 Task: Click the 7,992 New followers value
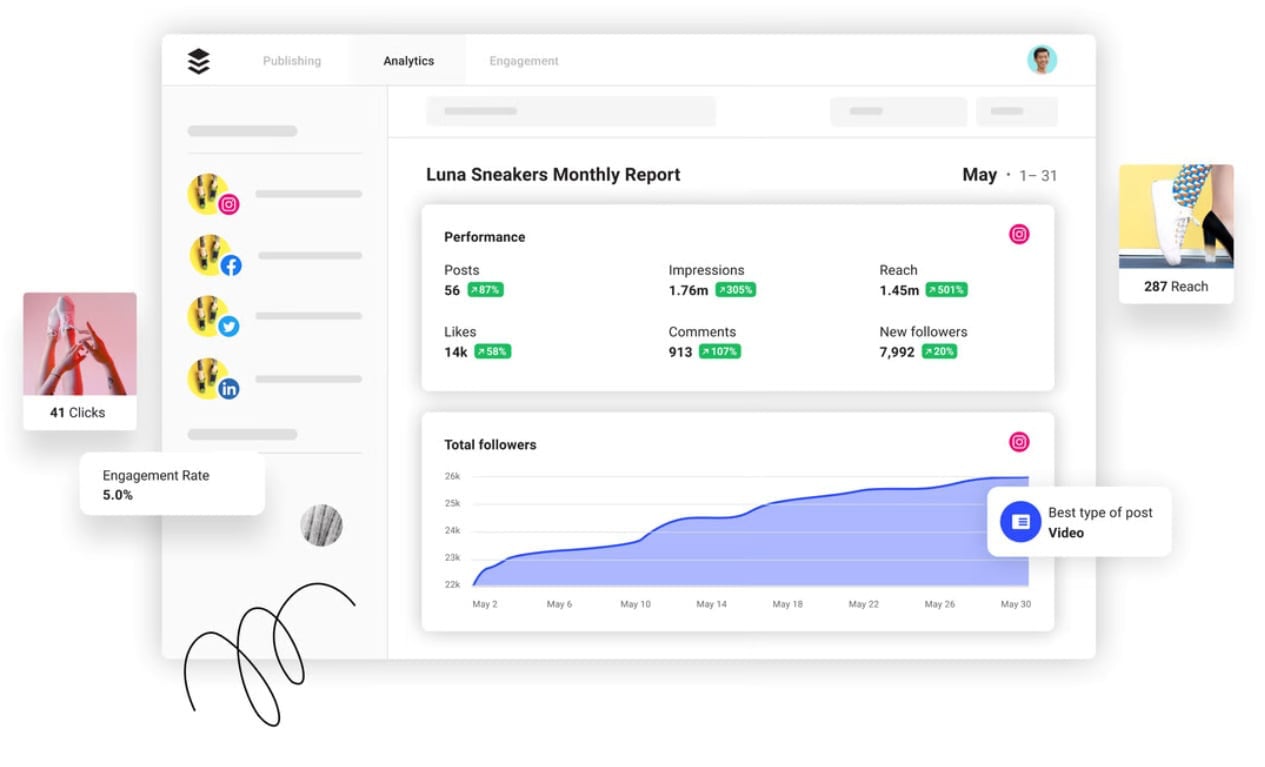point(897,352)
